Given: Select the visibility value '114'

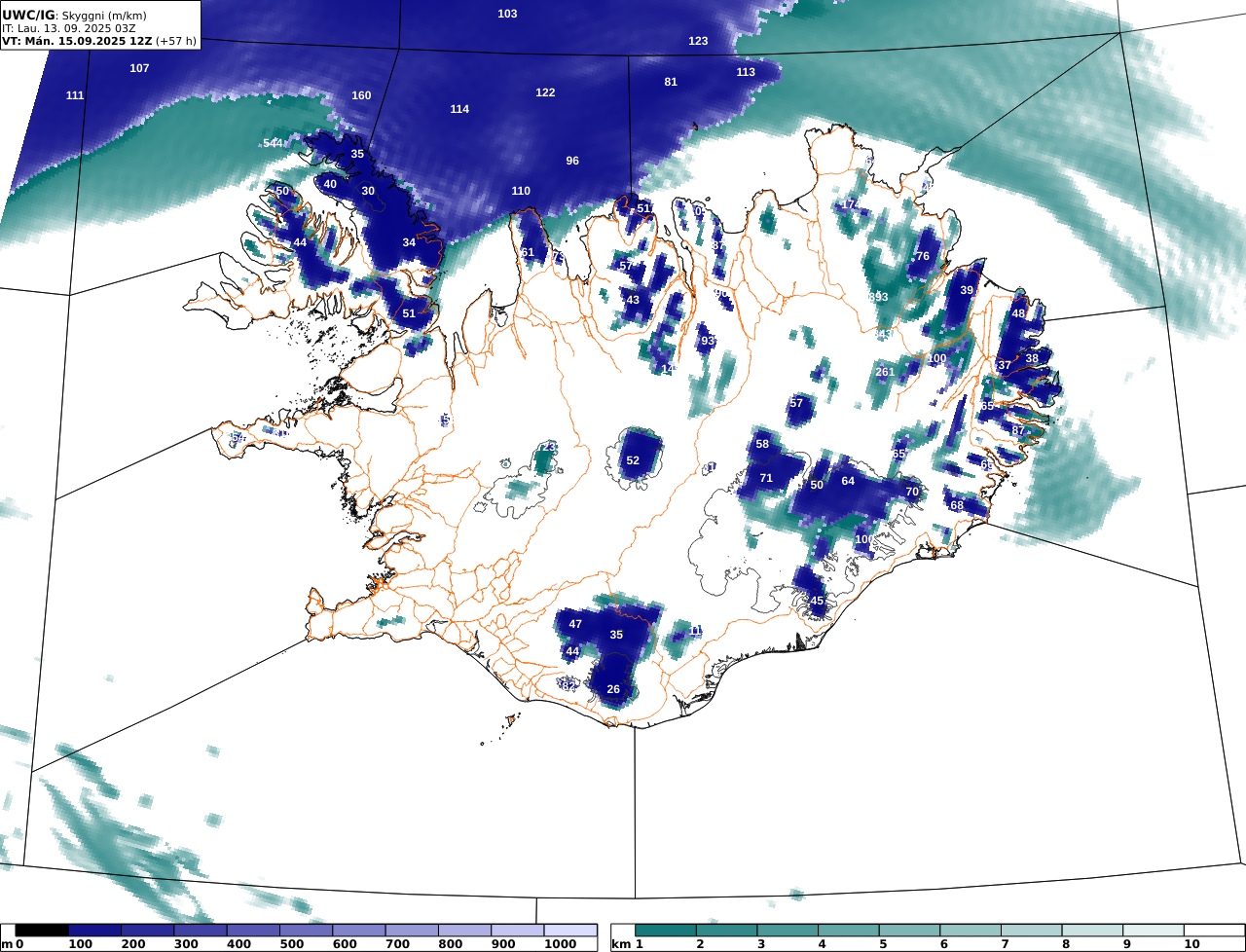Looking at the screenshot, I should pos(459,109).
